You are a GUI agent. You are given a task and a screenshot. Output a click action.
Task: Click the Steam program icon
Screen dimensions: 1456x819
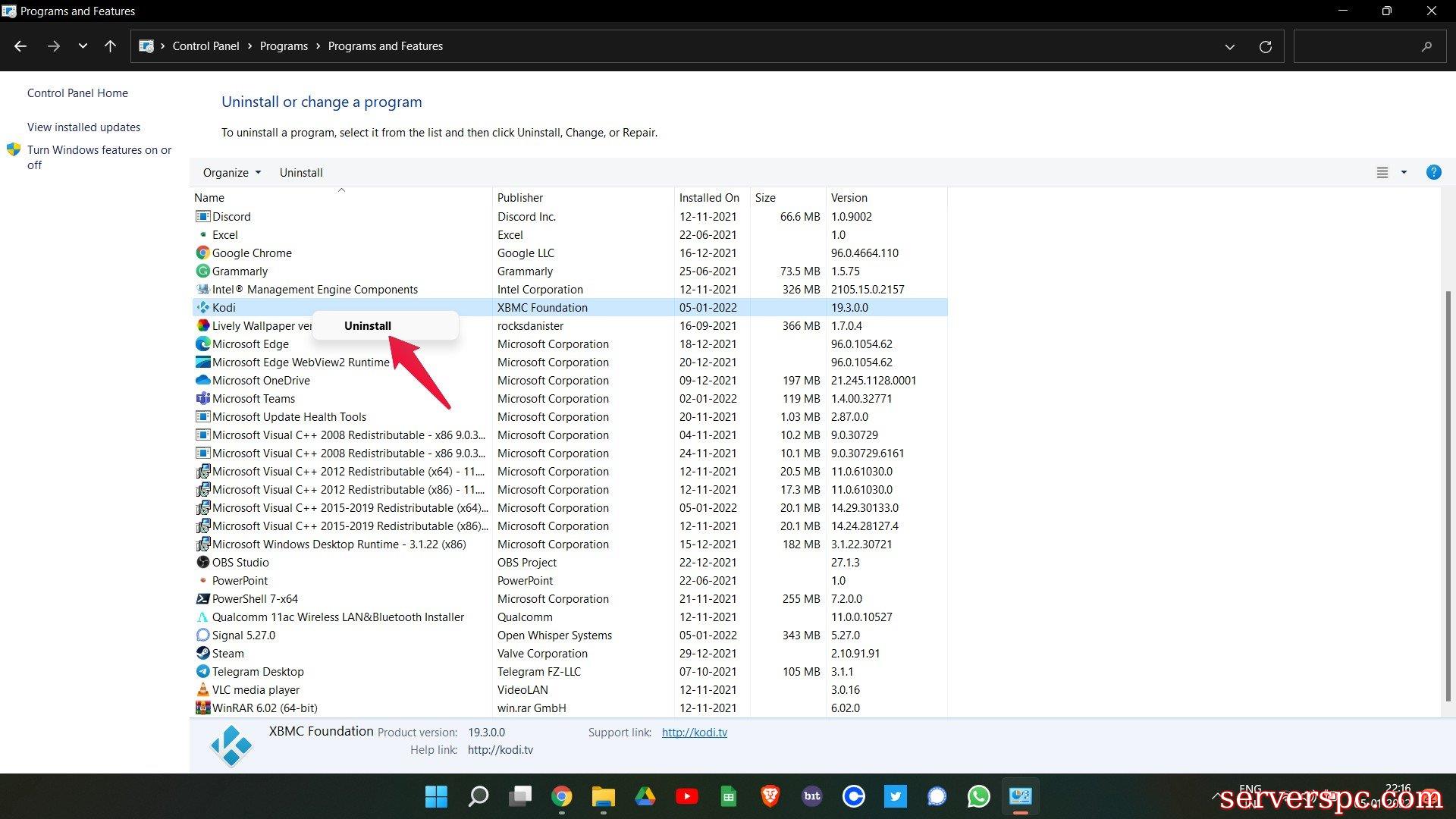202,654
